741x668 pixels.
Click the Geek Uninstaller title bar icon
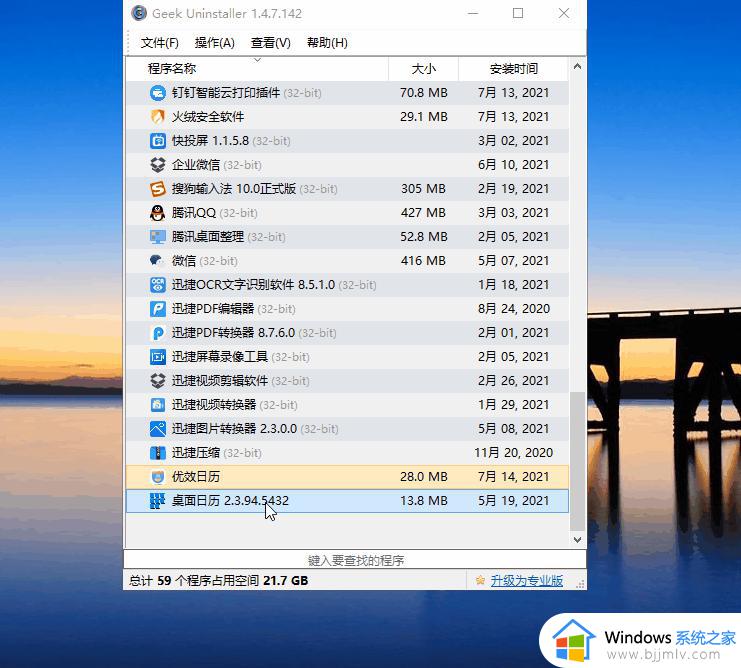click(x=139, y=13)
